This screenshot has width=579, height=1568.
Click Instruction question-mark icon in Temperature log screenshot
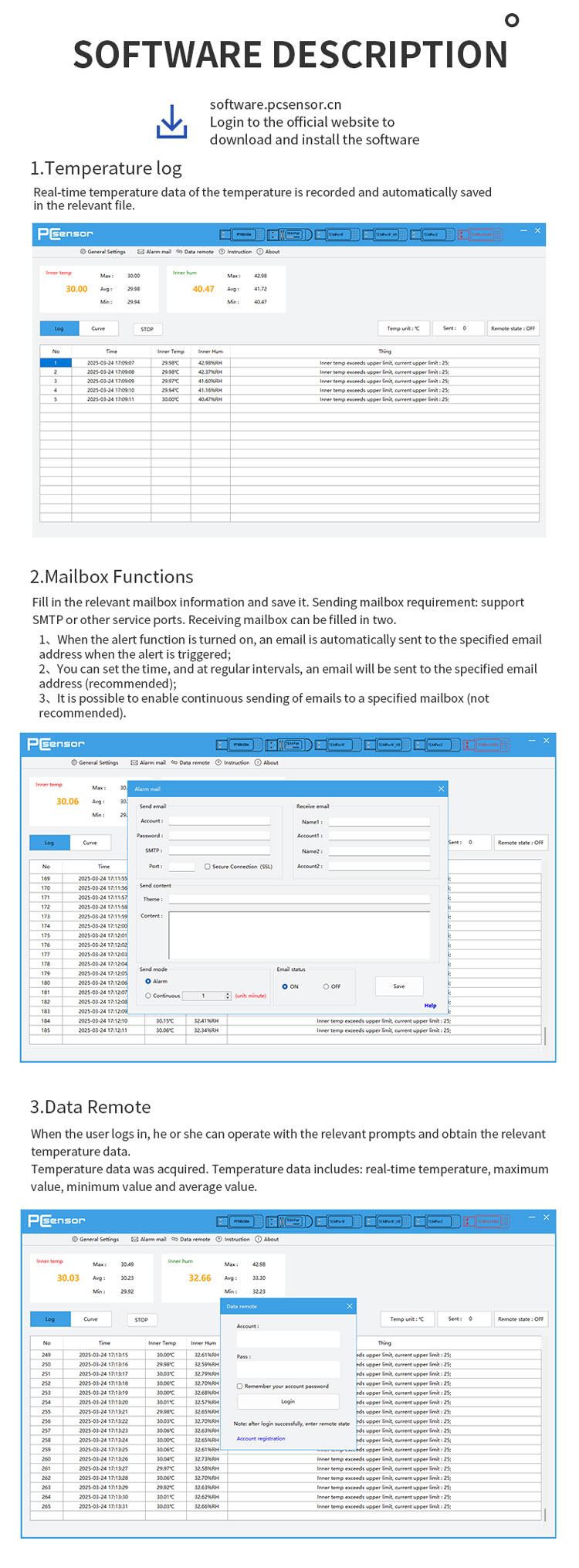pos(222,252)
